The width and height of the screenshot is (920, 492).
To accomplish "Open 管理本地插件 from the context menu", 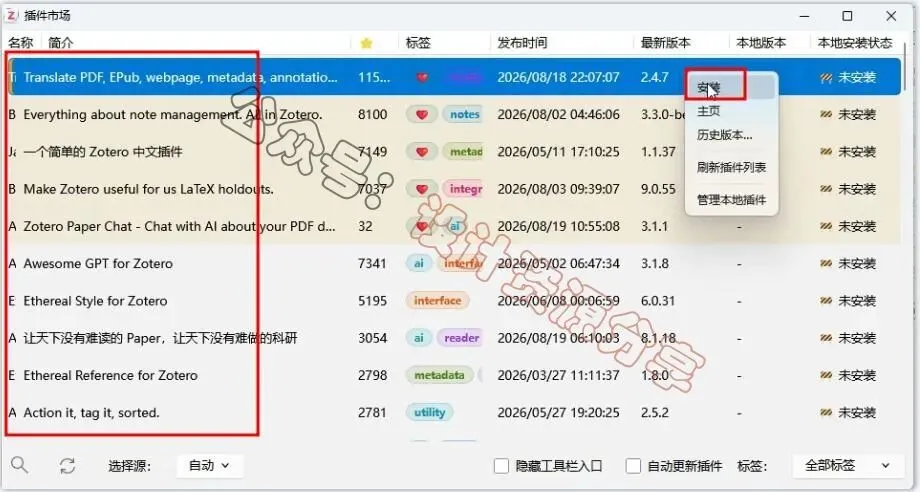I will [x=731, y=200].
